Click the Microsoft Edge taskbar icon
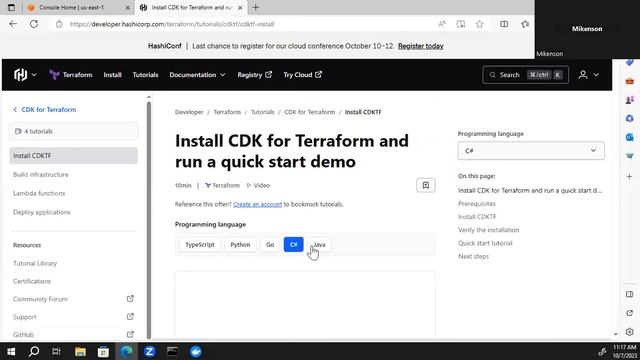640x360 pixels. [x=127, y=351]
